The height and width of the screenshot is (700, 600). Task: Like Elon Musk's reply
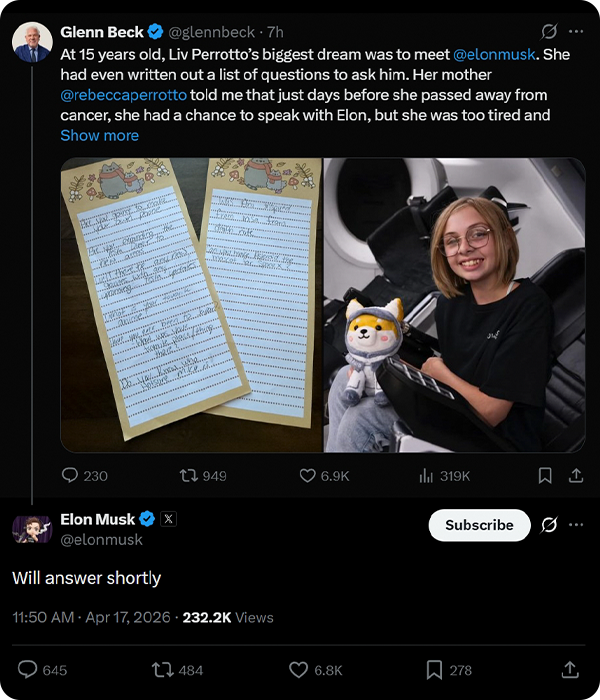pos(299,670)
